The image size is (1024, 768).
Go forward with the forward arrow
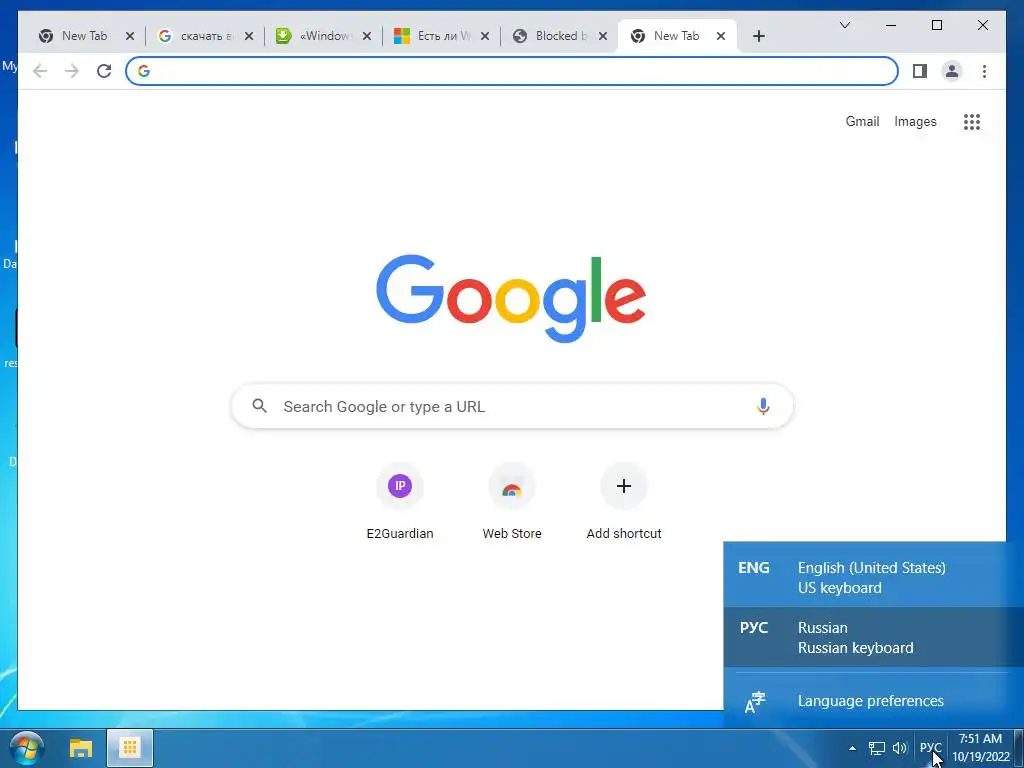(72, 71)
